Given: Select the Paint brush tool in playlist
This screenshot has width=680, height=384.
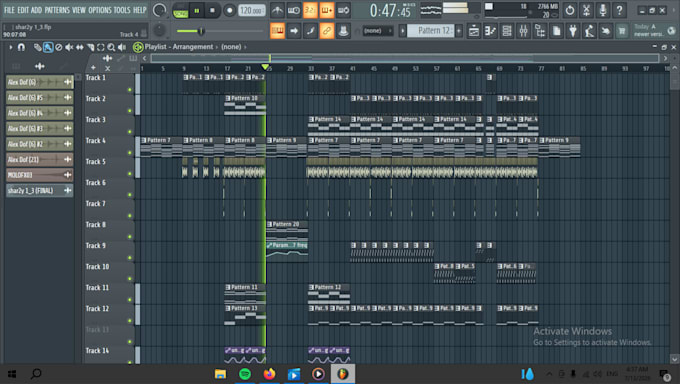Looking at the screenshot, I should coord(48,47).
